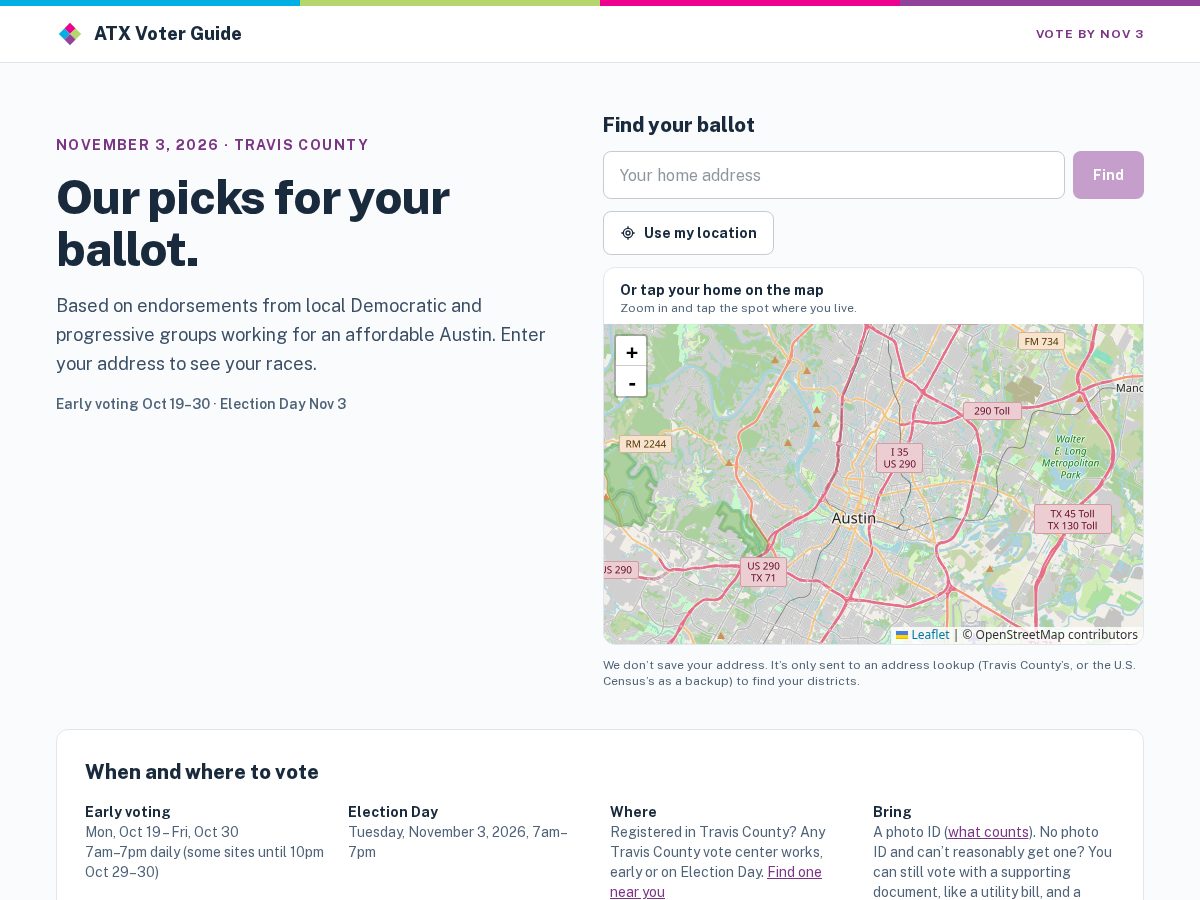Click the 'I 35 US 290' highway shield

[899, 458]
